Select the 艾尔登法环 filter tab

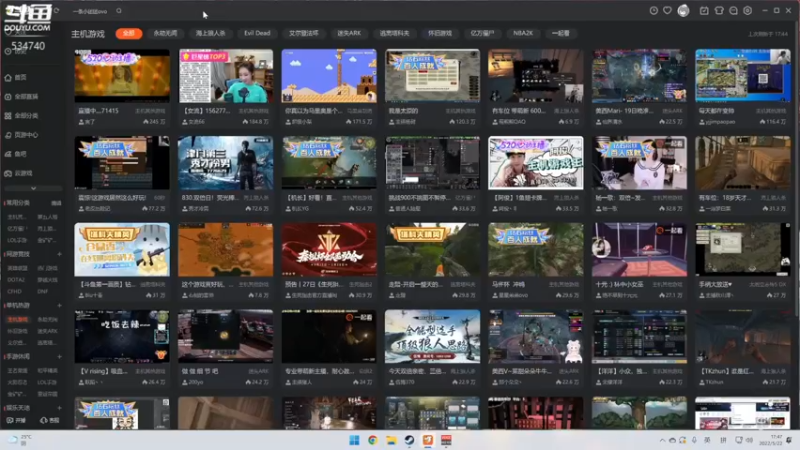tap(304, 33)
